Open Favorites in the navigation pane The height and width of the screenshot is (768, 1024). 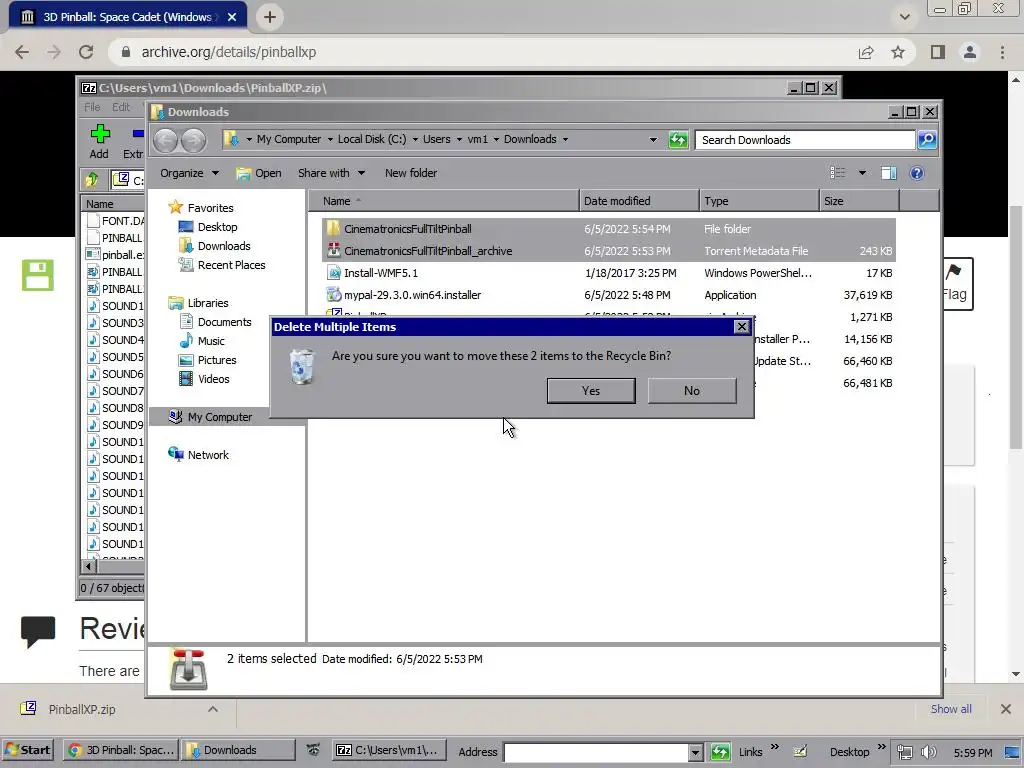pos(201,208)
